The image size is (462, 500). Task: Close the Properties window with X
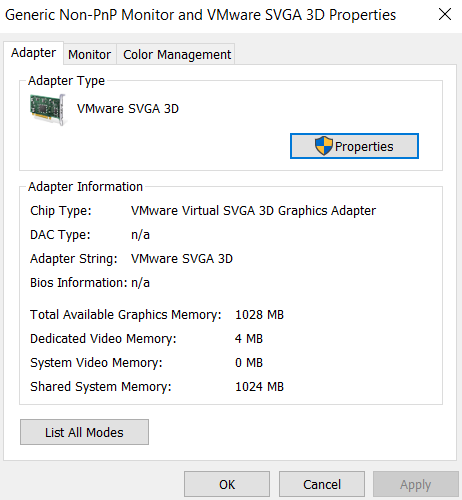(x=445, y=15)
